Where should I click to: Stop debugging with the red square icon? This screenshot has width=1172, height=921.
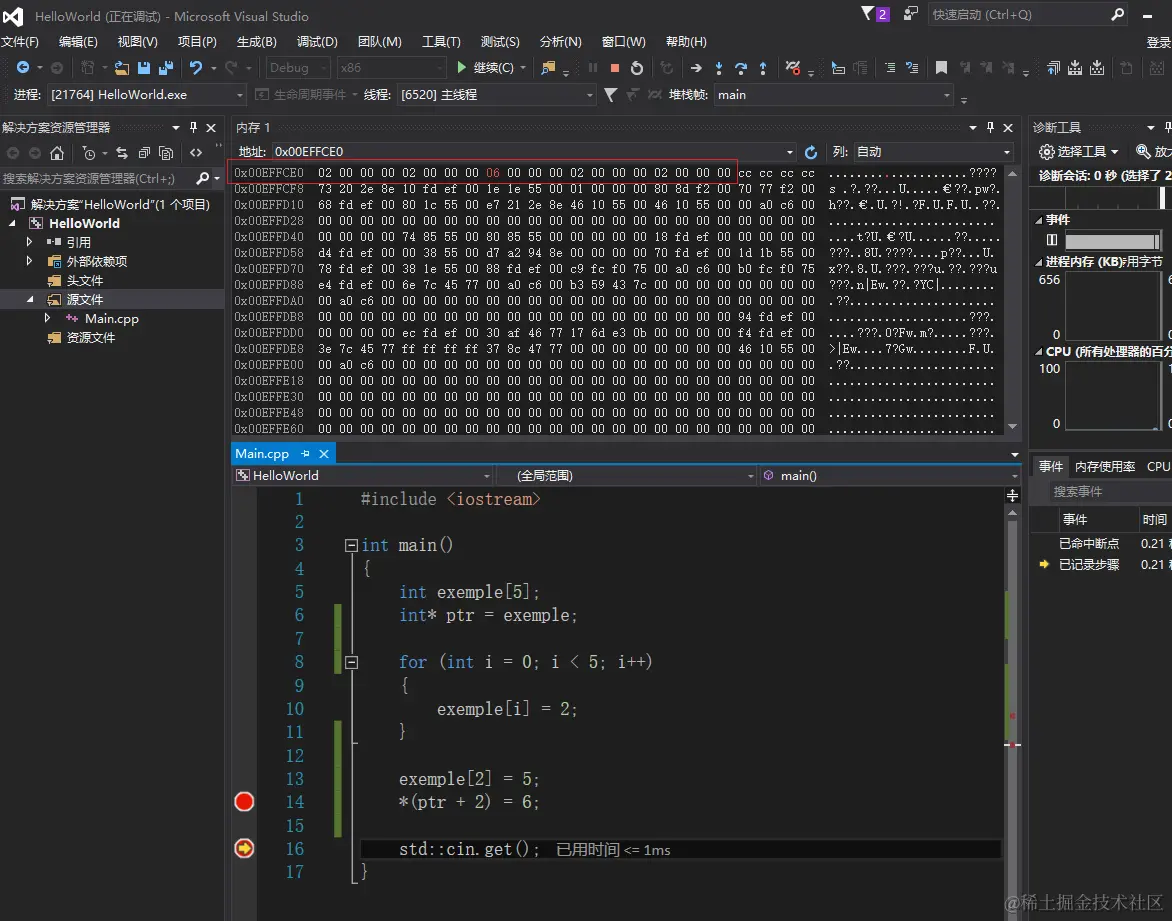[615, 68]
